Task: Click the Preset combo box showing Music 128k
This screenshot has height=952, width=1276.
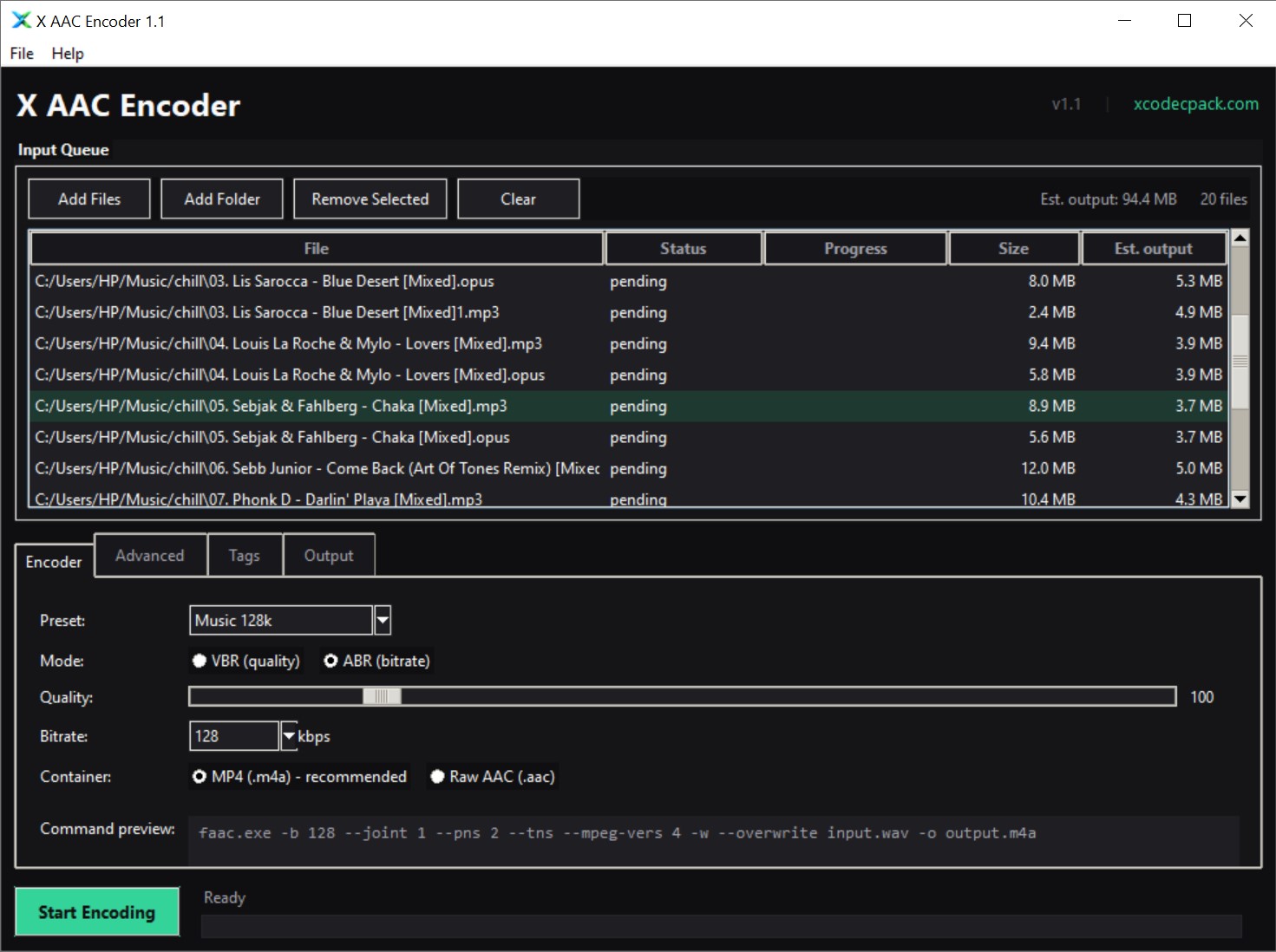Action: coord(281,621)
